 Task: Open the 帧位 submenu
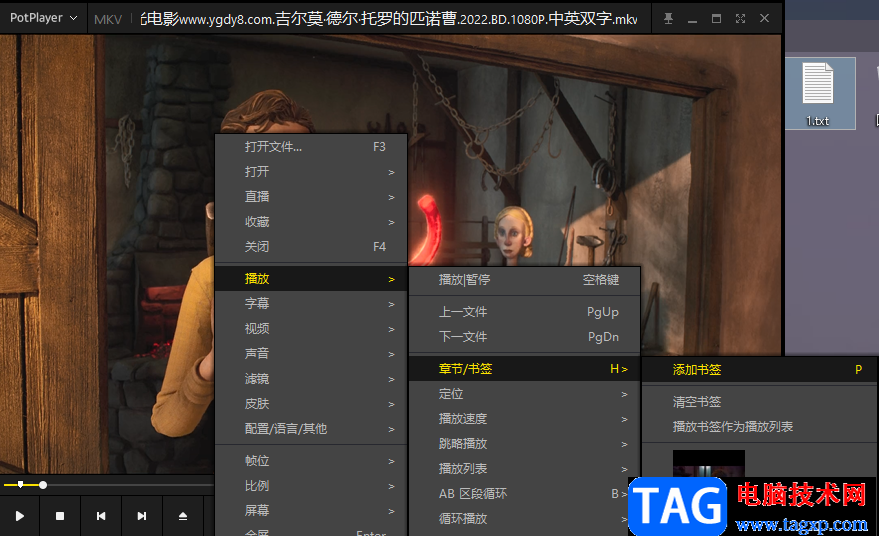(311, 461)
